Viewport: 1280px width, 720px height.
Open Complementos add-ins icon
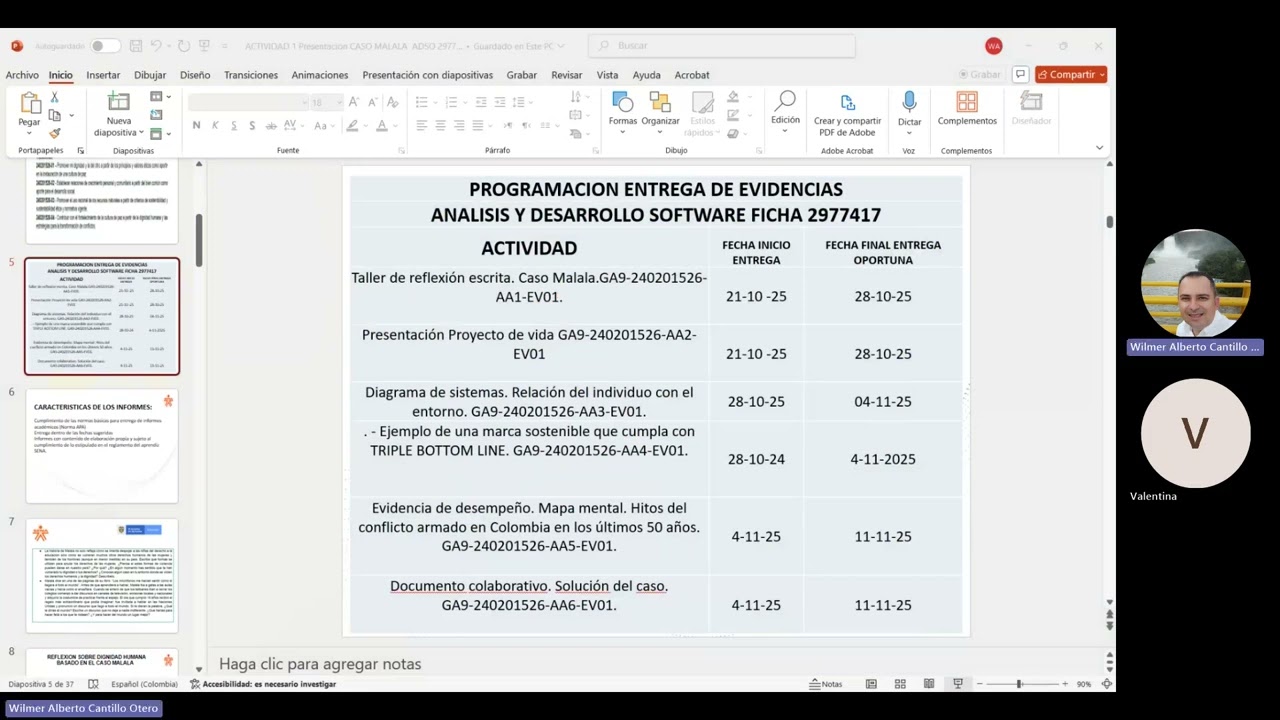tap(967, 101)
